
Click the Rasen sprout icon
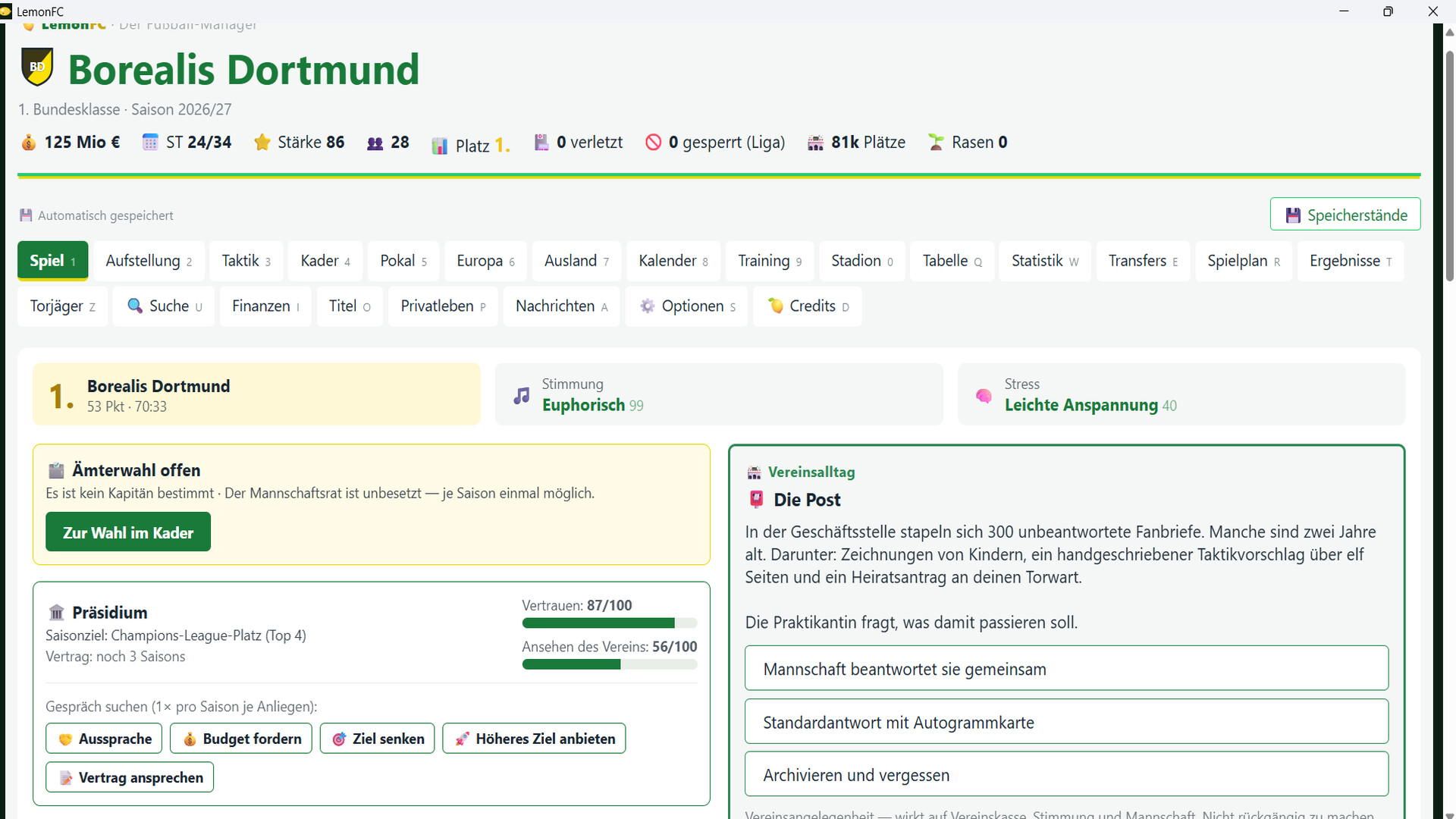tap(937, 143)
